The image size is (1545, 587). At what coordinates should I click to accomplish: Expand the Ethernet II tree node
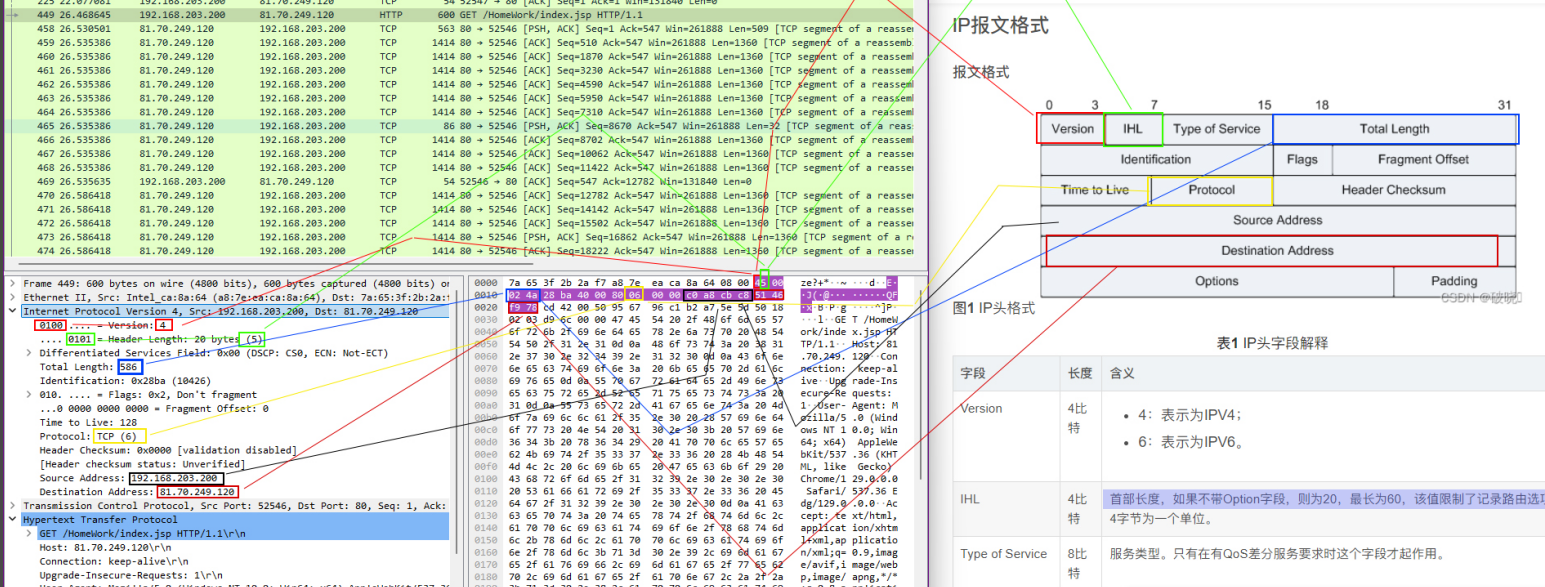pos(12,298)
